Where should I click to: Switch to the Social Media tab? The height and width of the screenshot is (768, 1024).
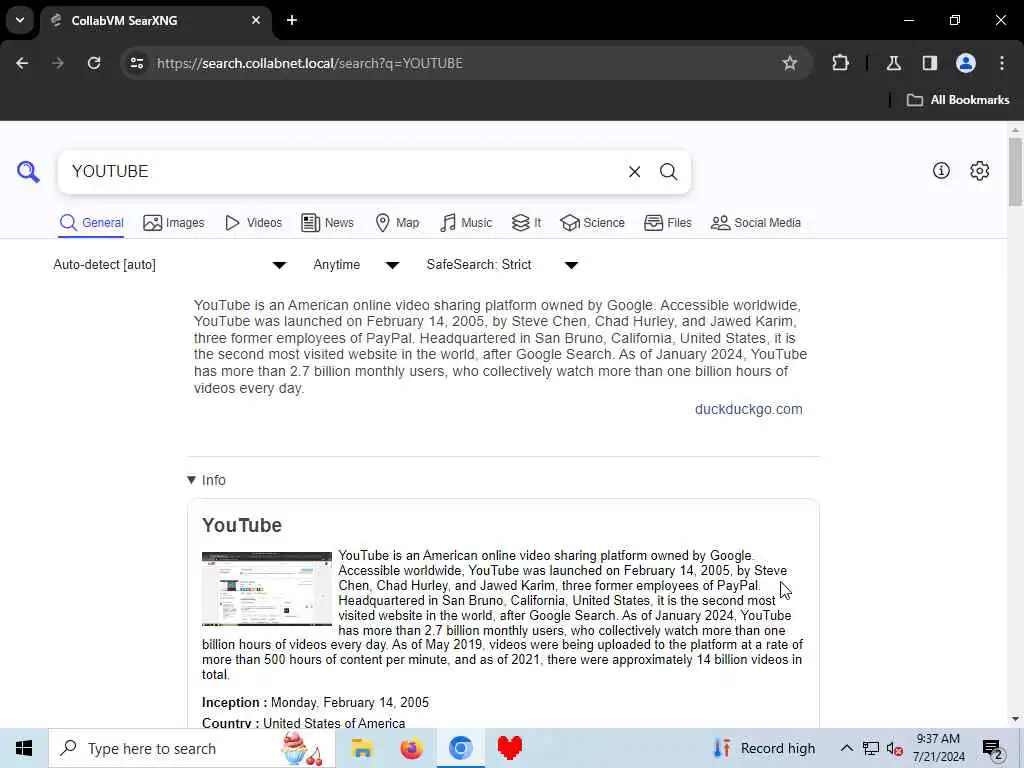pos(756,223)
